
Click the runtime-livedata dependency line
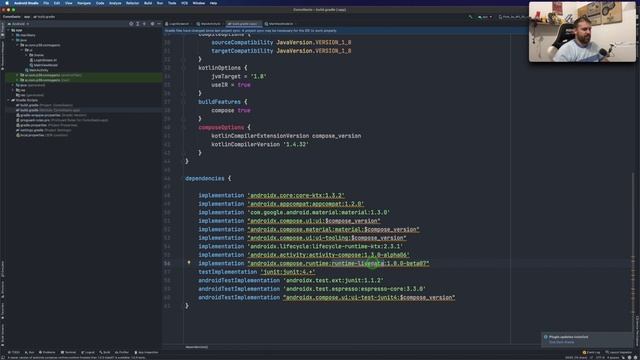(313, 263)
